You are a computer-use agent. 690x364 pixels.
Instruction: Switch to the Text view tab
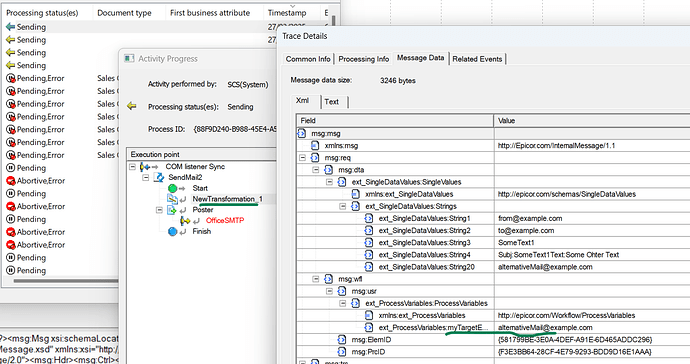click(332, 102)
